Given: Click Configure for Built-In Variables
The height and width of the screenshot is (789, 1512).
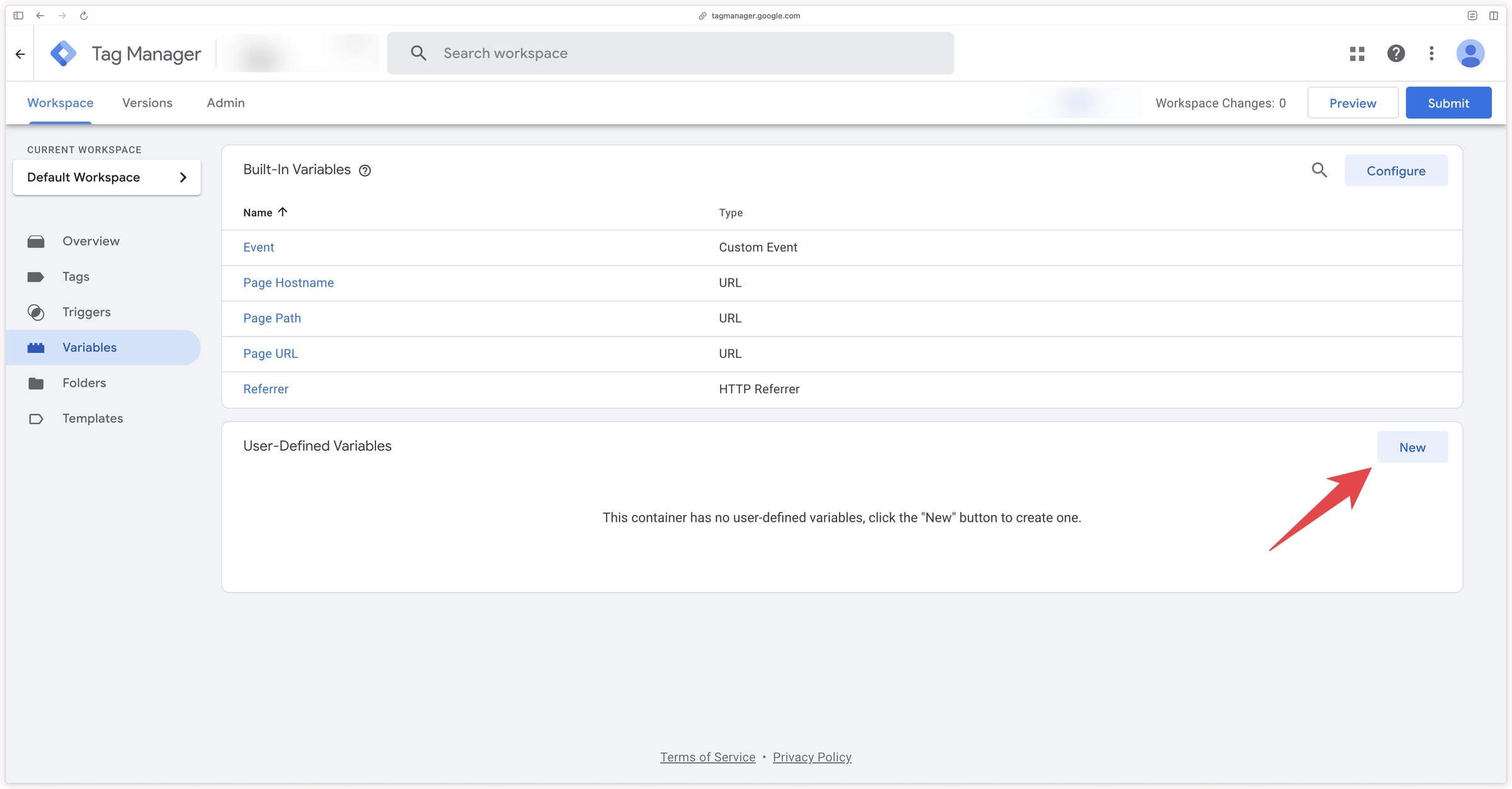Looking at the screenshot, I should tap(1396, 170).
